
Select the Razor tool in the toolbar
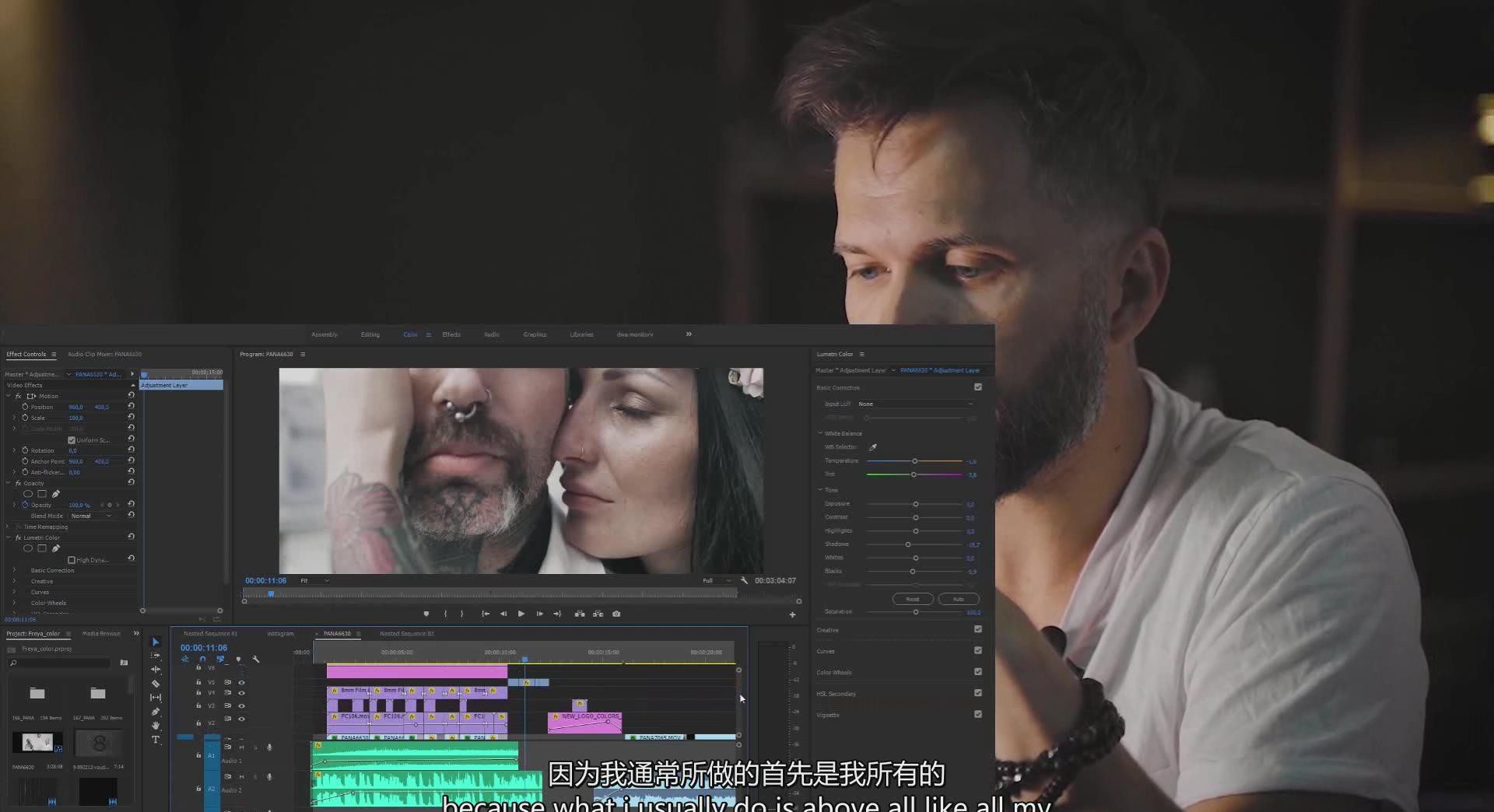coord(156,684)
